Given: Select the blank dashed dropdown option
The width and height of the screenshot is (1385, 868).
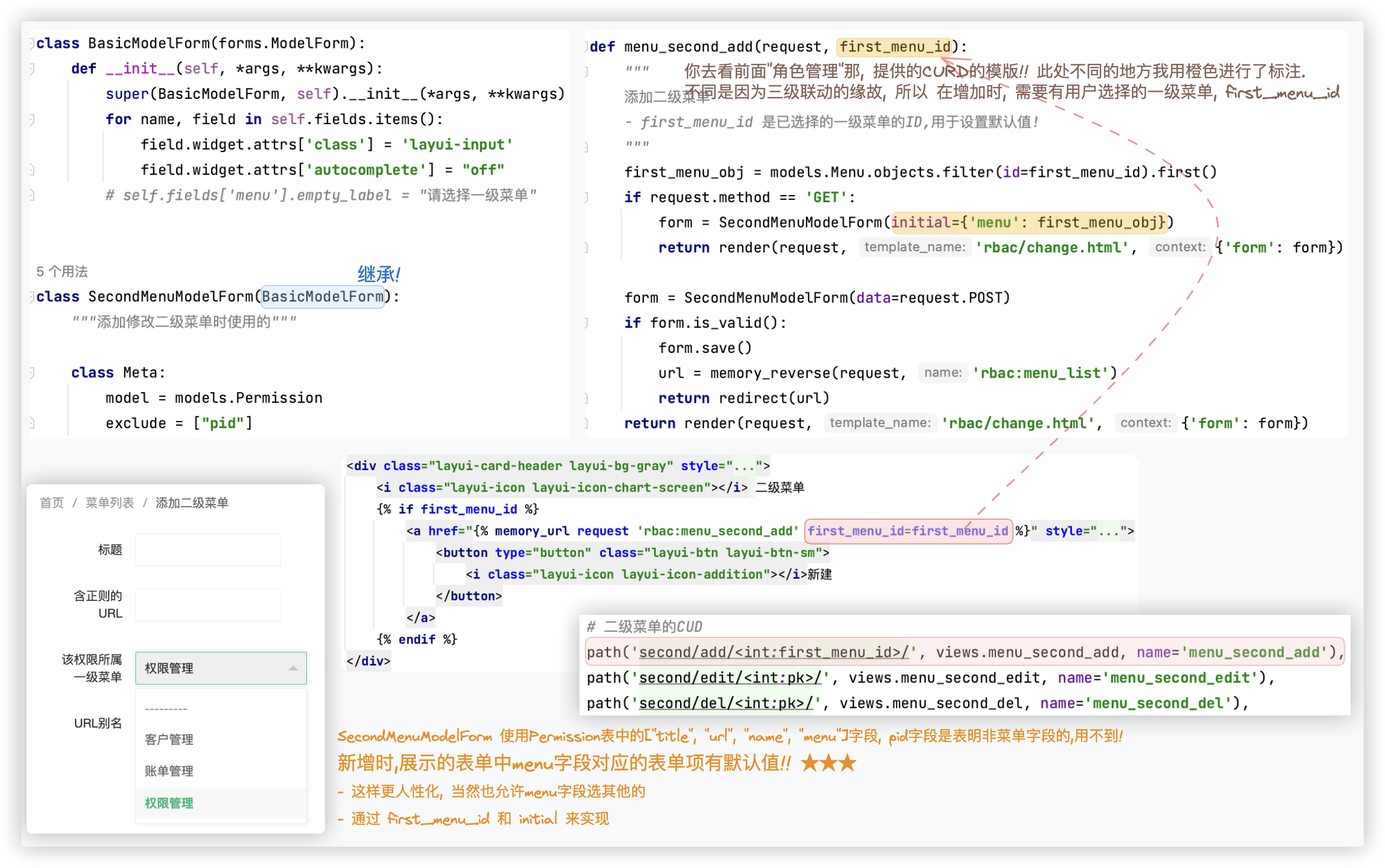Looking at the screenshot, I should click(x=166, y=708).
